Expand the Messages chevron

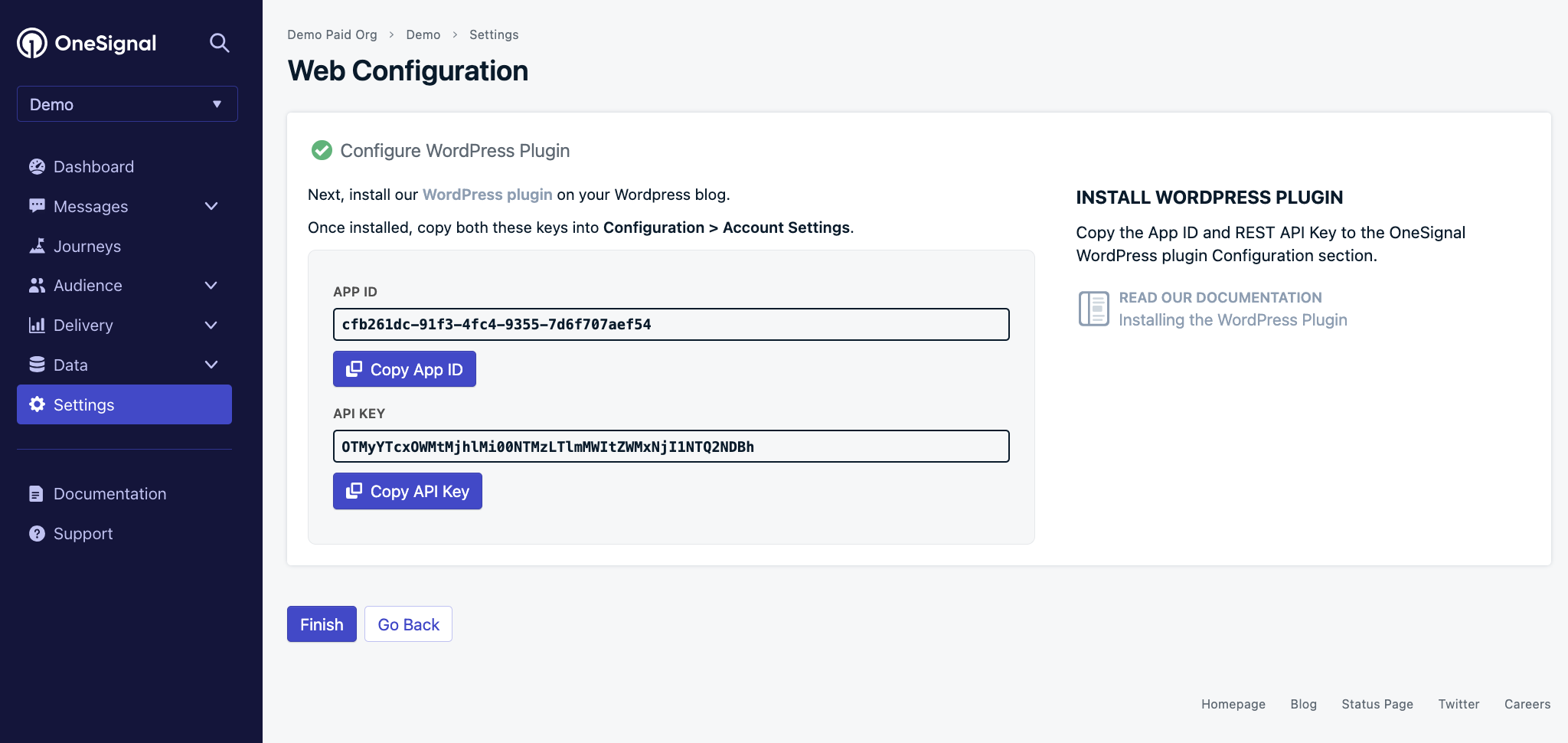click(211, 206)
